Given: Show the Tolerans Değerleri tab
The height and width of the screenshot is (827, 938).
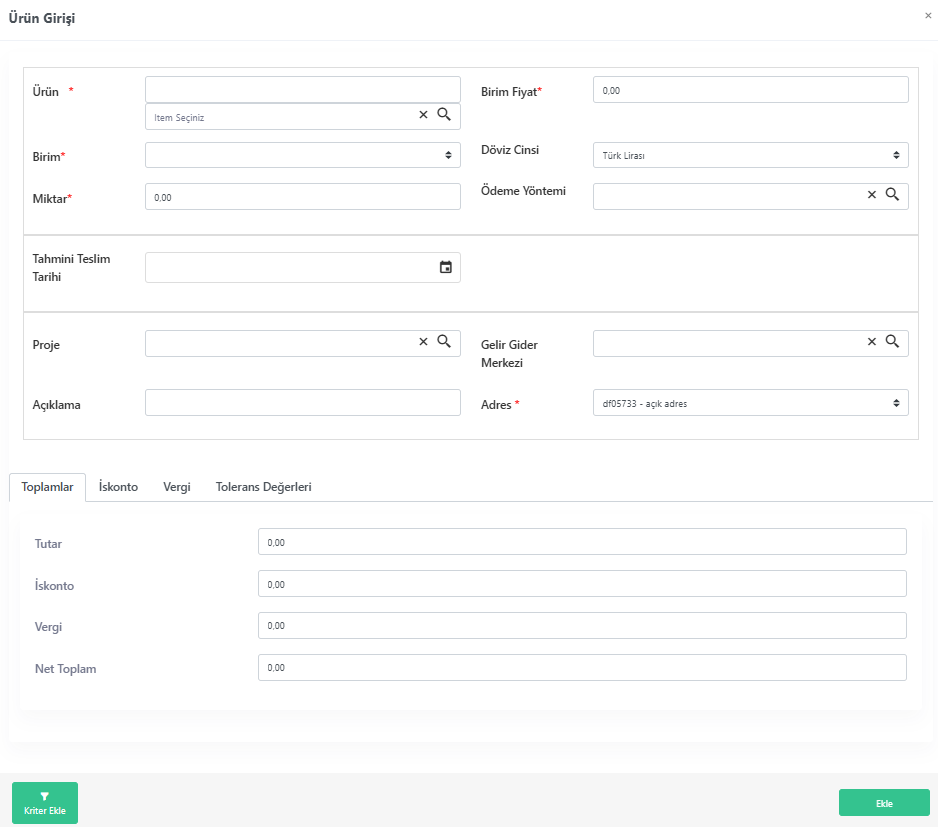Looking at the screenshot, I should 264,487.
